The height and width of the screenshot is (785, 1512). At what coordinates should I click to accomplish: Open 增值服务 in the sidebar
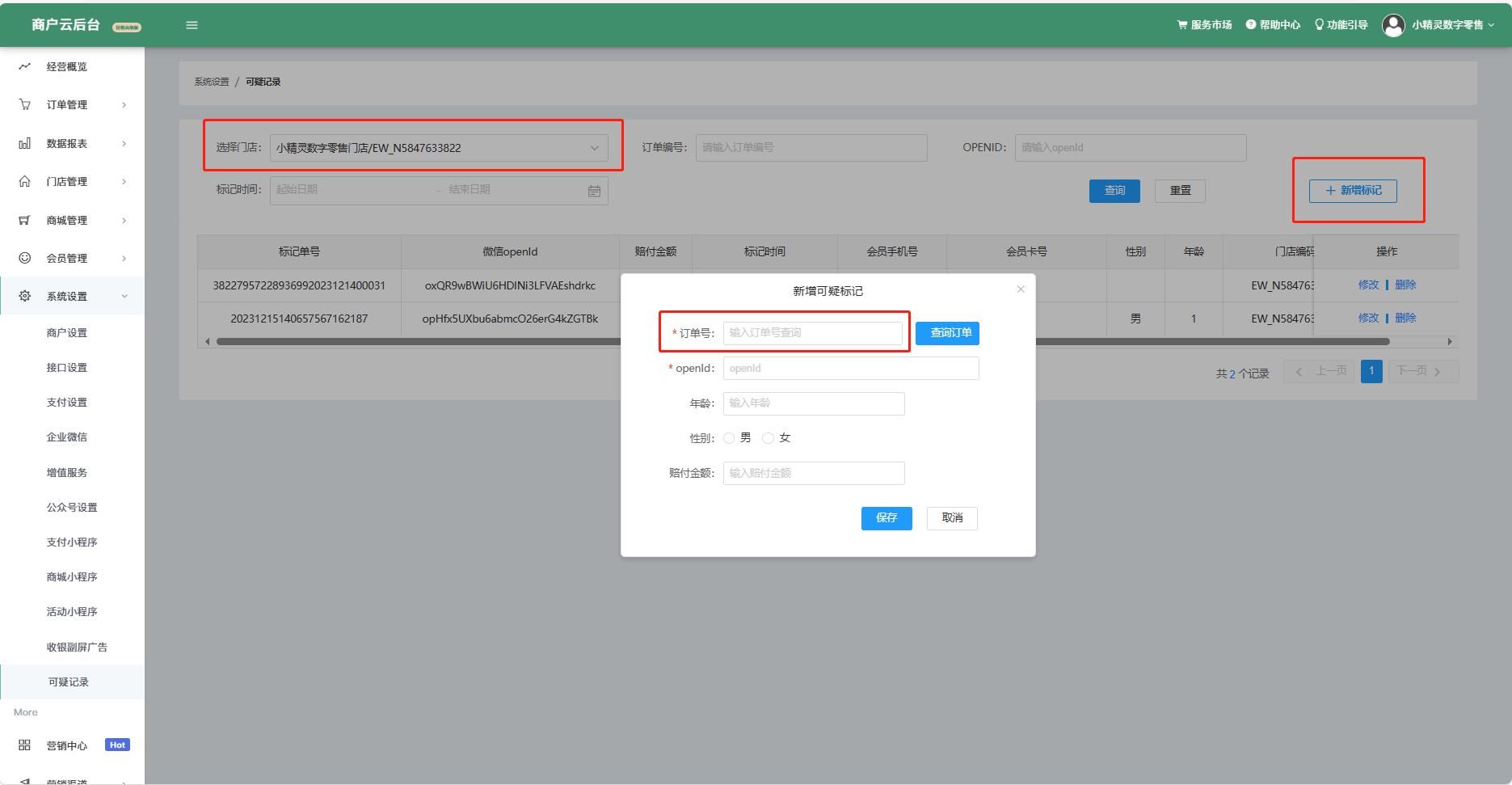pyautogui.click(x=66, y=473)
